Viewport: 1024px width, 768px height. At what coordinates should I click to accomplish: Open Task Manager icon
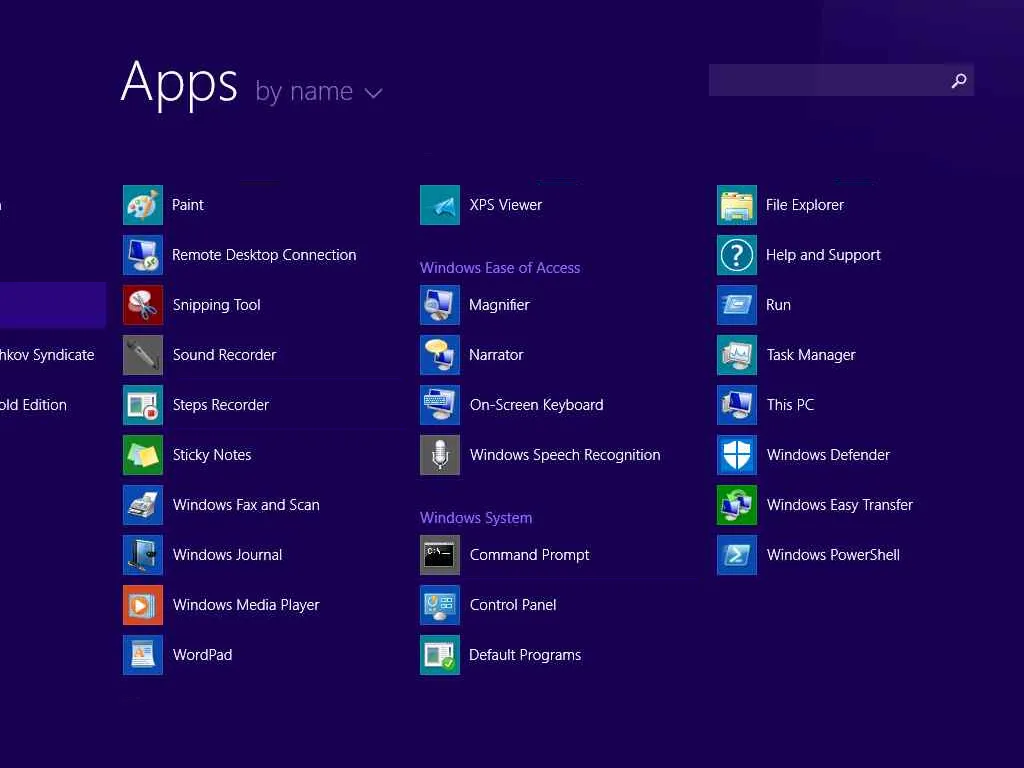[737, 355]
